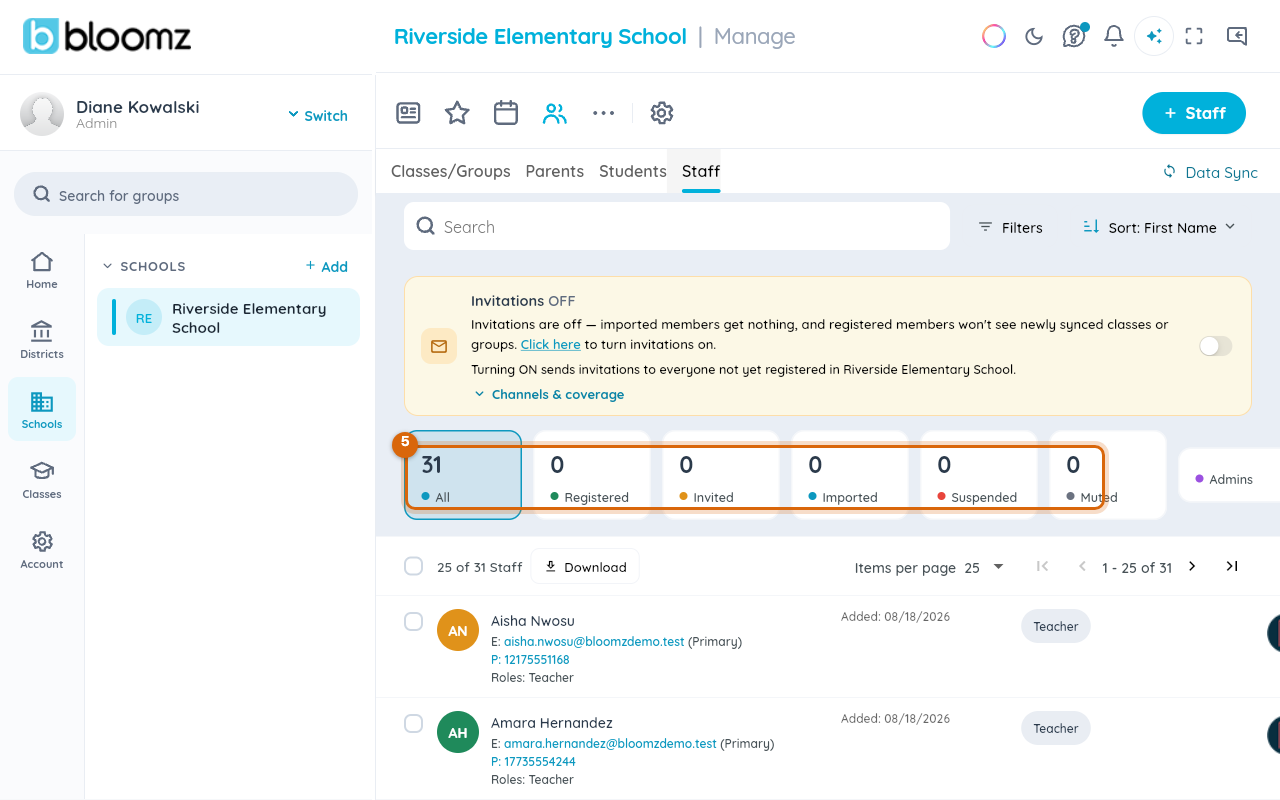The height and width of the screenshot is (800, 1280).
Task: Filter by All staff card
Action: 463,475
